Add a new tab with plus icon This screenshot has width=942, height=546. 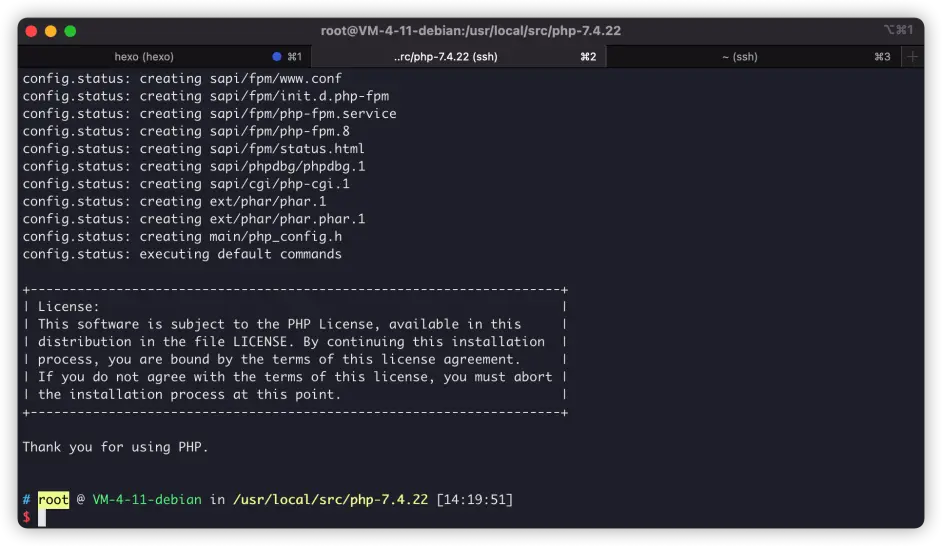coord(913,56)
